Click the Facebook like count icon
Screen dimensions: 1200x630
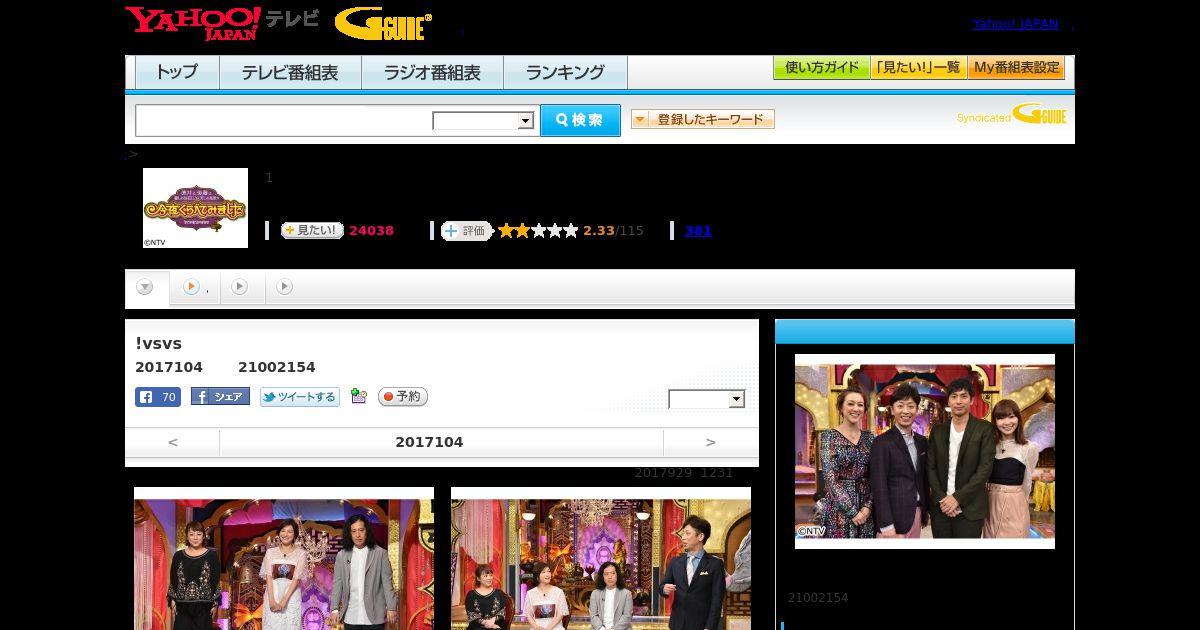(157, 397)
